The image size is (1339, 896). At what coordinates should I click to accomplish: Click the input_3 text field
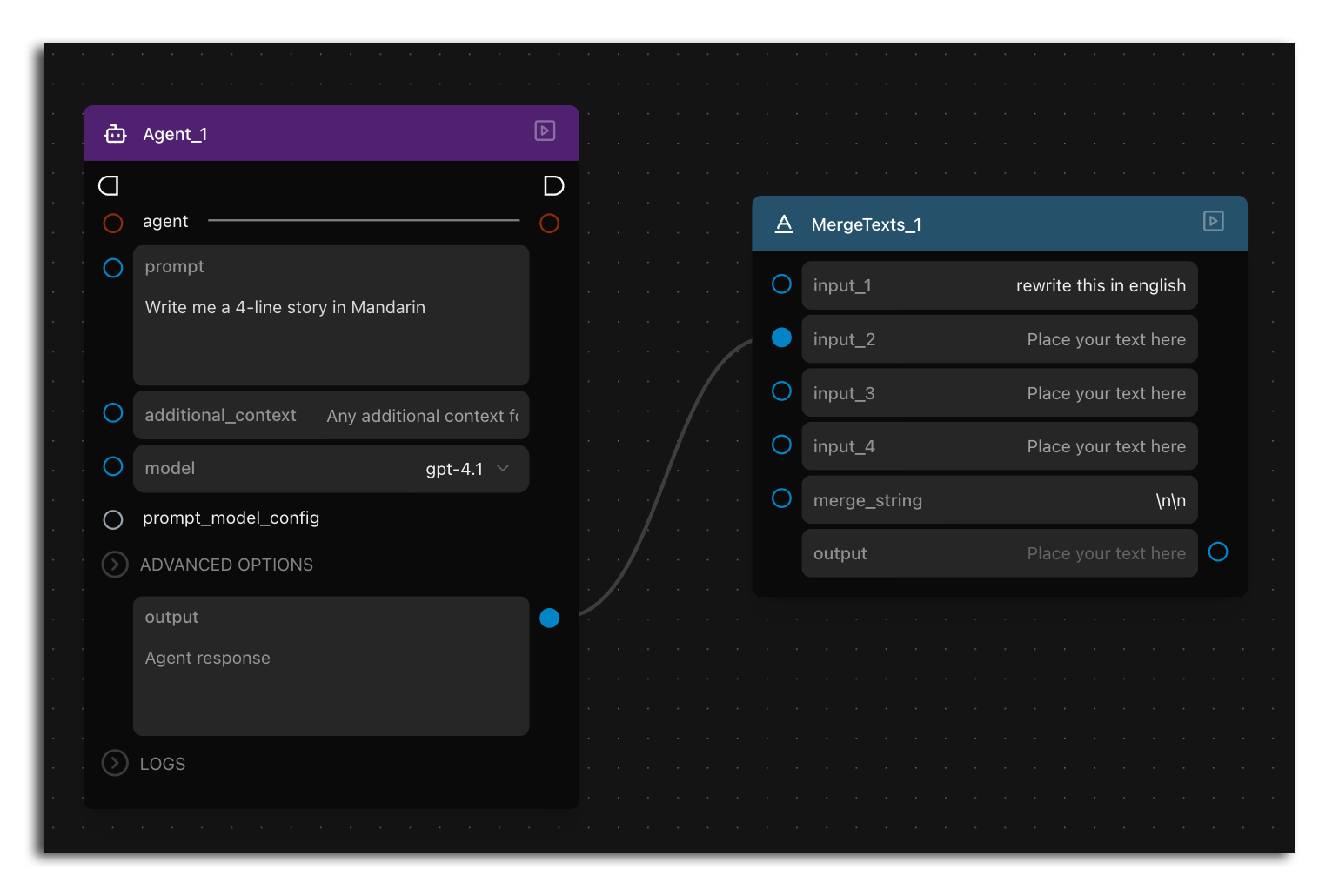point(999,393)
